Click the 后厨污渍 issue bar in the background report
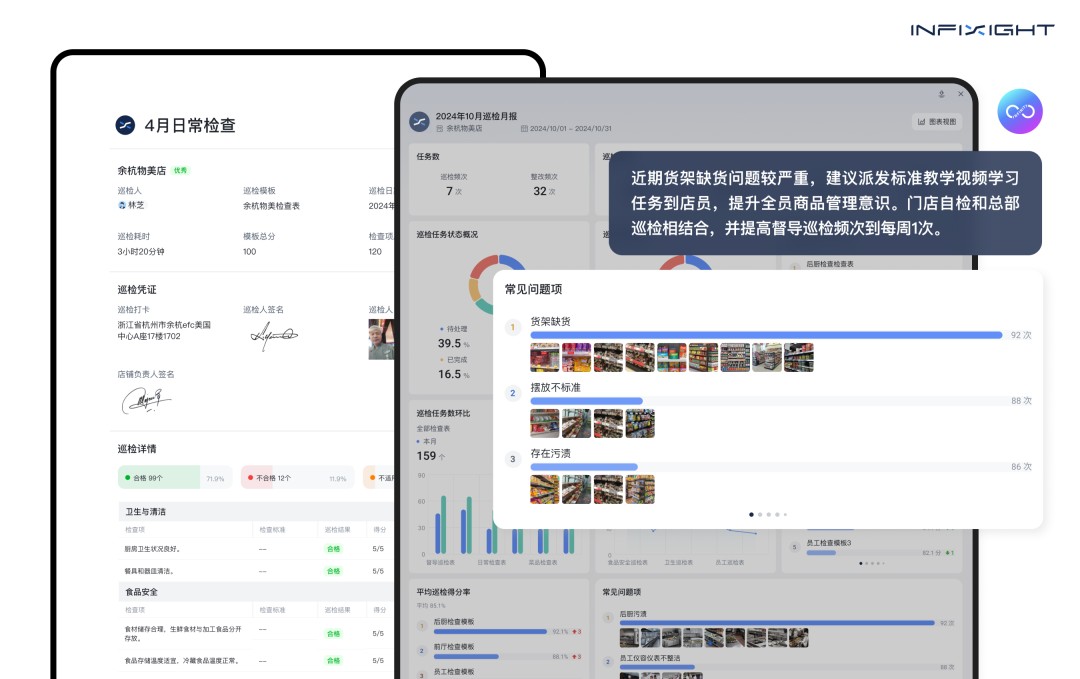 [776, 623]
